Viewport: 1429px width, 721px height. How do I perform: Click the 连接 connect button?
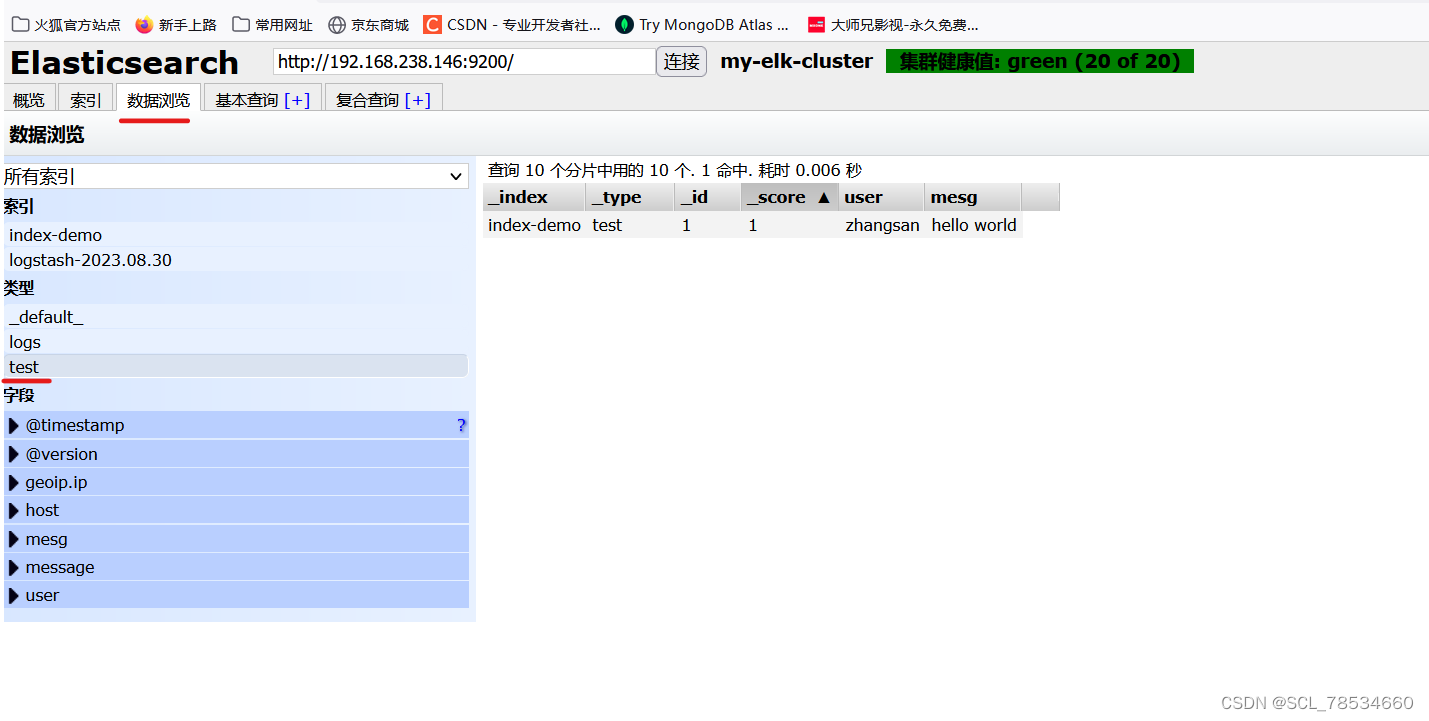pyautogui.click(x=682, y=62)
